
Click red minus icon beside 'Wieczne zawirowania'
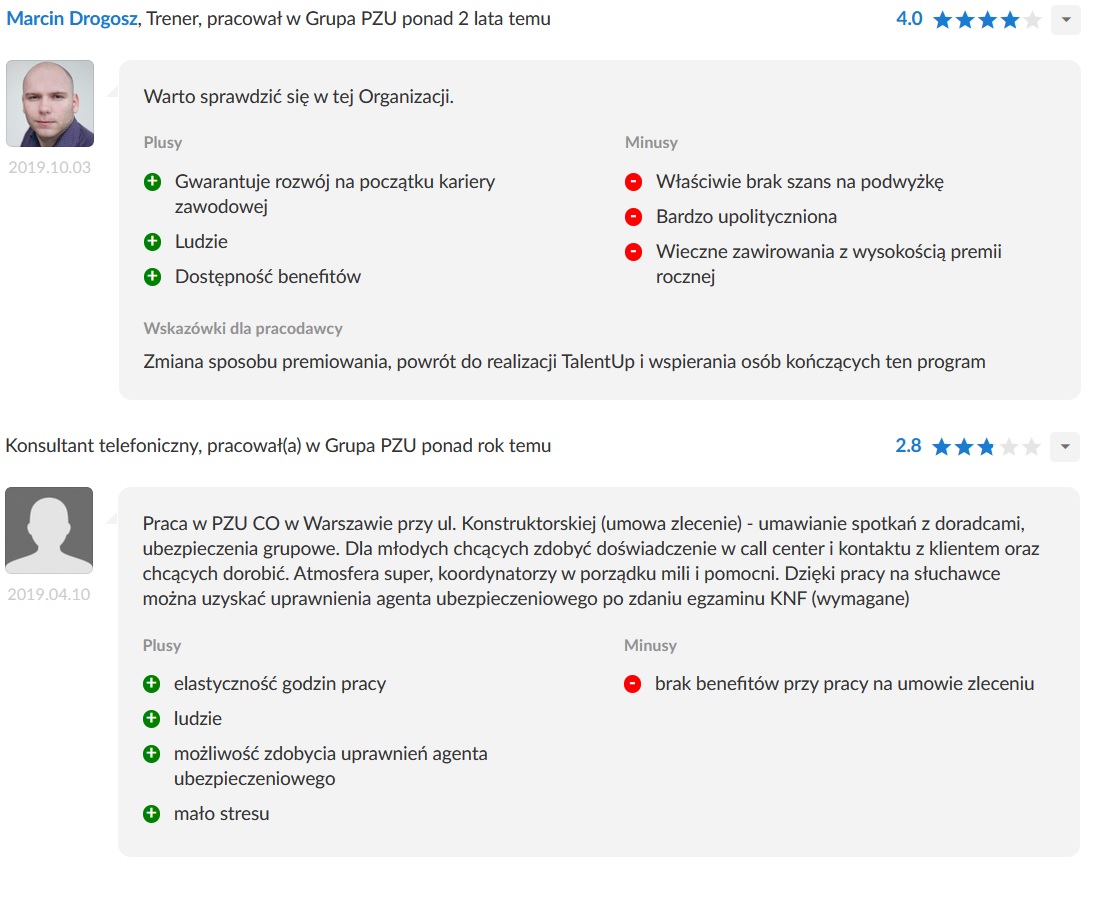[633, 252]
